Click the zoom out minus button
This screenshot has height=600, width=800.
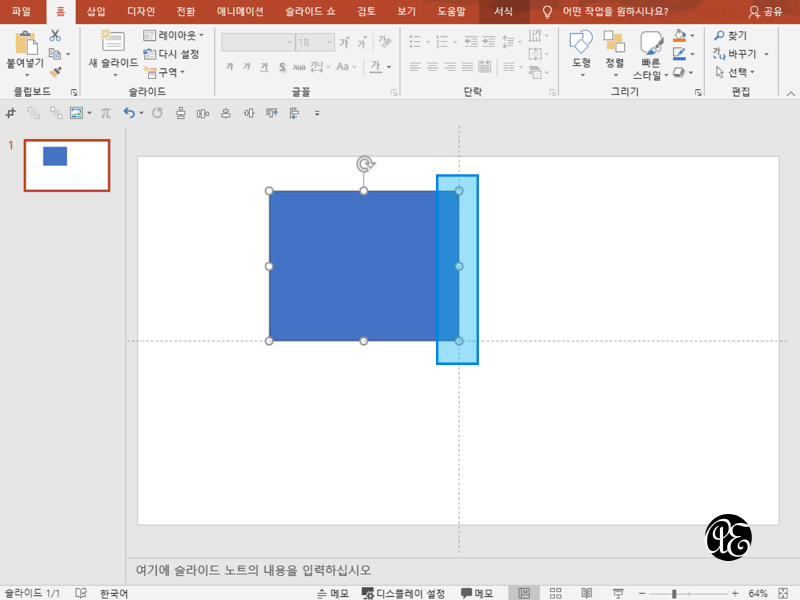pyautogui.click(x=642, y=593)
